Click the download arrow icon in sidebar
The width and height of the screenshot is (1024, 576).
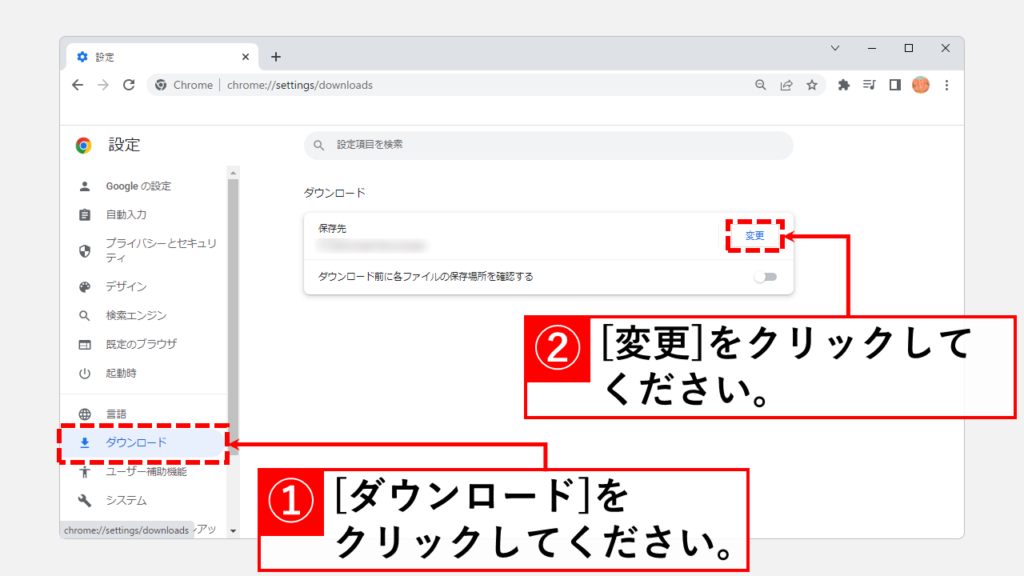tap(84, 443)
